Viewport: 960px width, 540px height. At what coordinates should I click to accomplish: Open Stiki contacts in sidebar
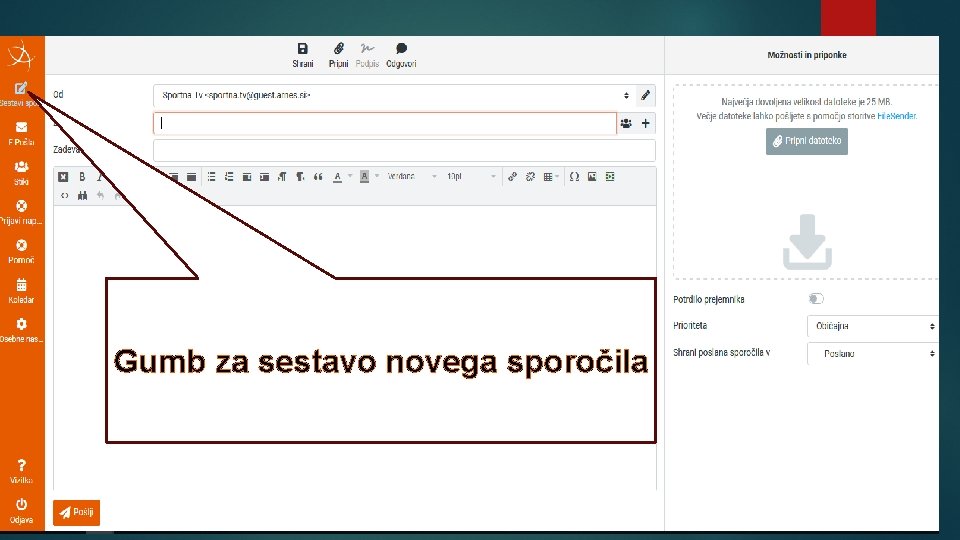pos(21,173)
